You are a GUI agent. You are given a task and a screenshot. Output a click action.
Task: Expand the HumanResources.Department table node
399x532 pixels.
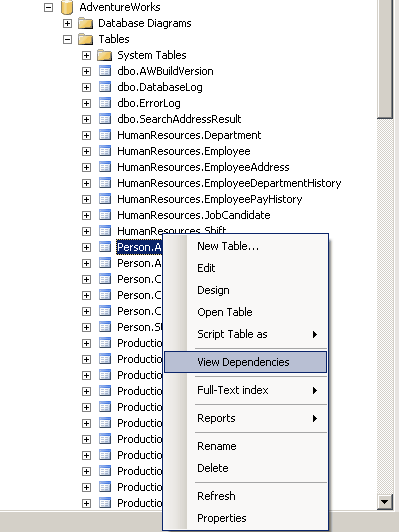pos(87,135)
